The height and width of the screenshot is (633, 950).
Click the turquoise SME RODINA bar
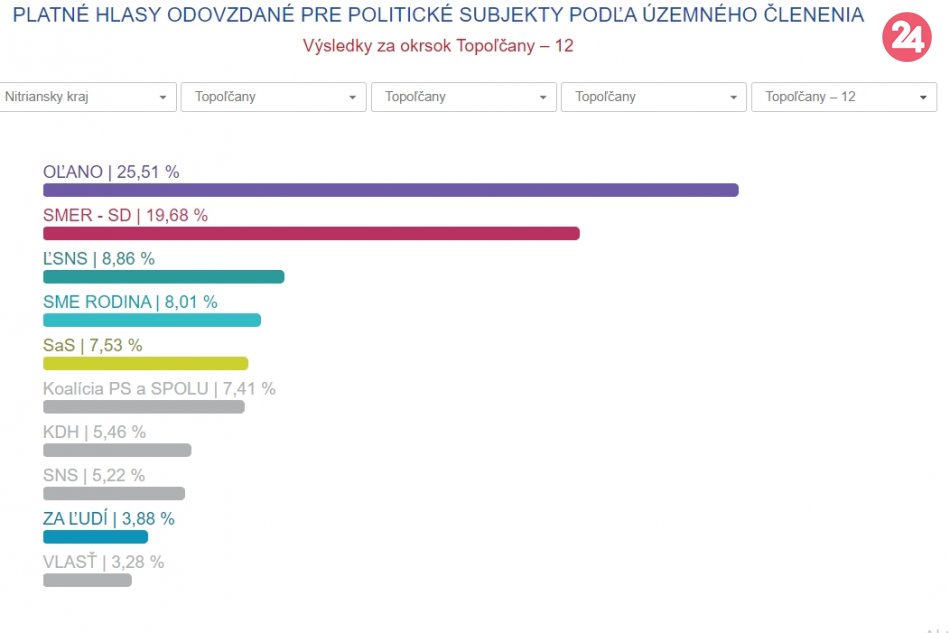[151, 320]
